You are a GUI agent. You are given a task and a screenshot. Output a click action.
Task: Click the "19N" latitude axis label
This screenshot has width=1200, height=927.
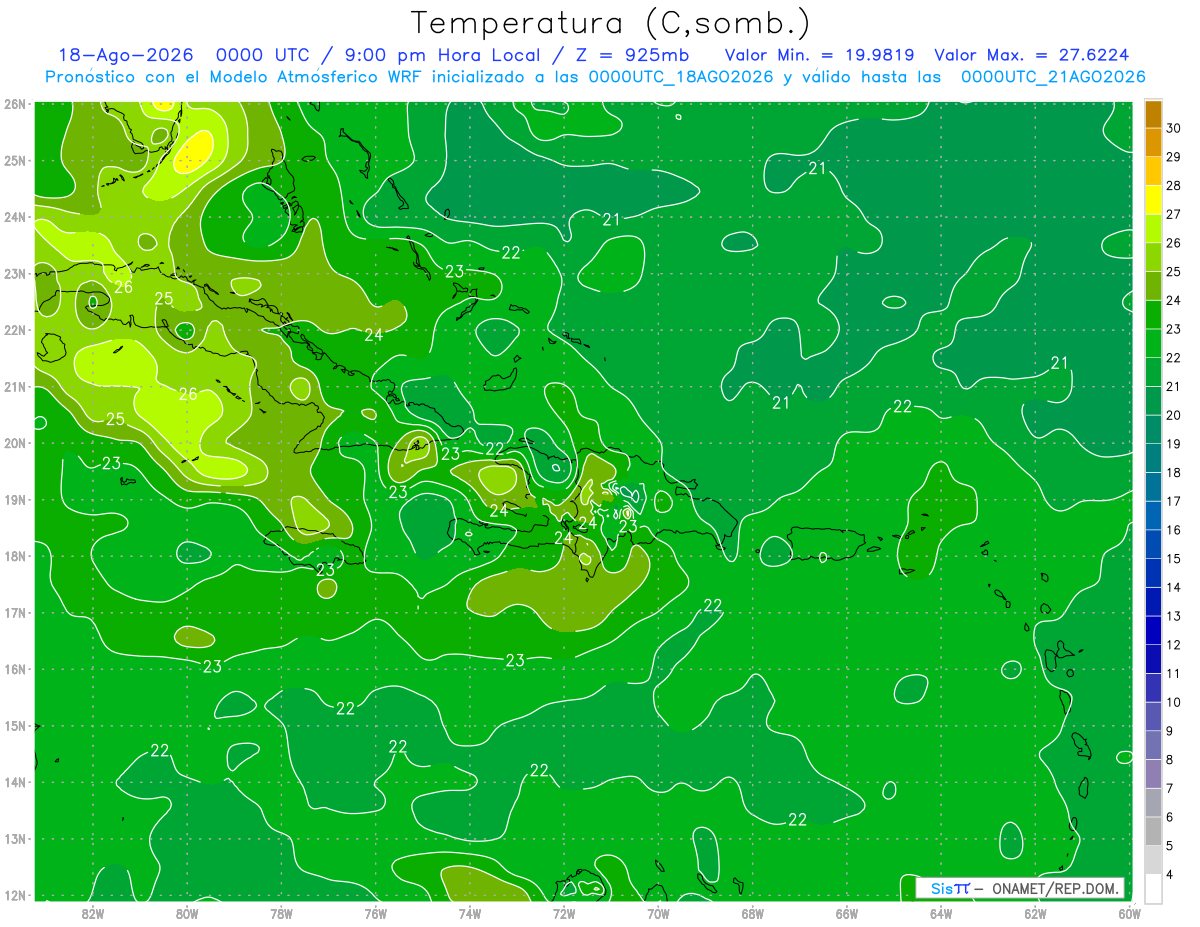click(x=15, y=499)
